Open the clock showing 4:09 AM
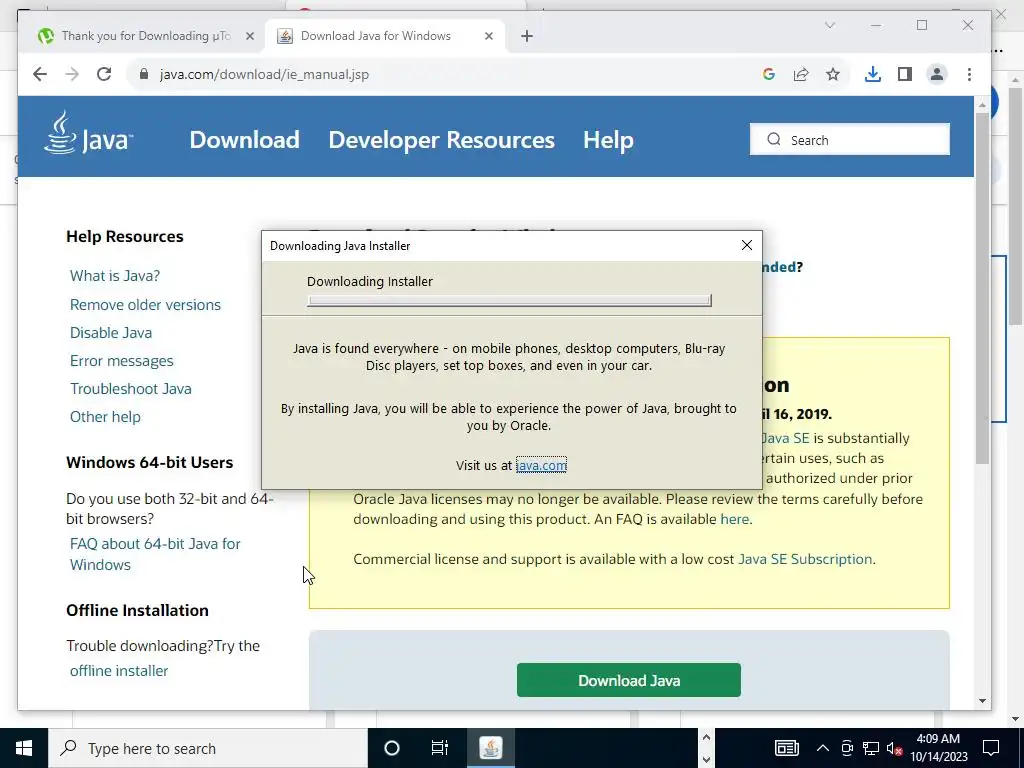The width and height of the screenshot is (1024, 768). tap(938, 748)
